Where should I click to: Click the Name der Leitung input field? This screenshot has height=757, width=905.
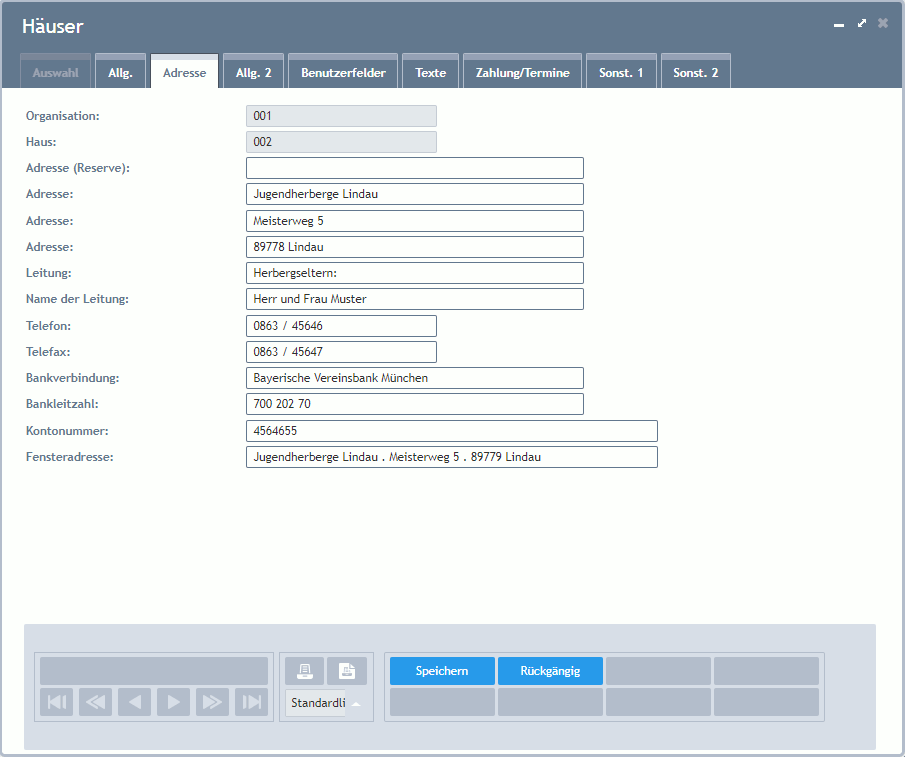point(415,299)
